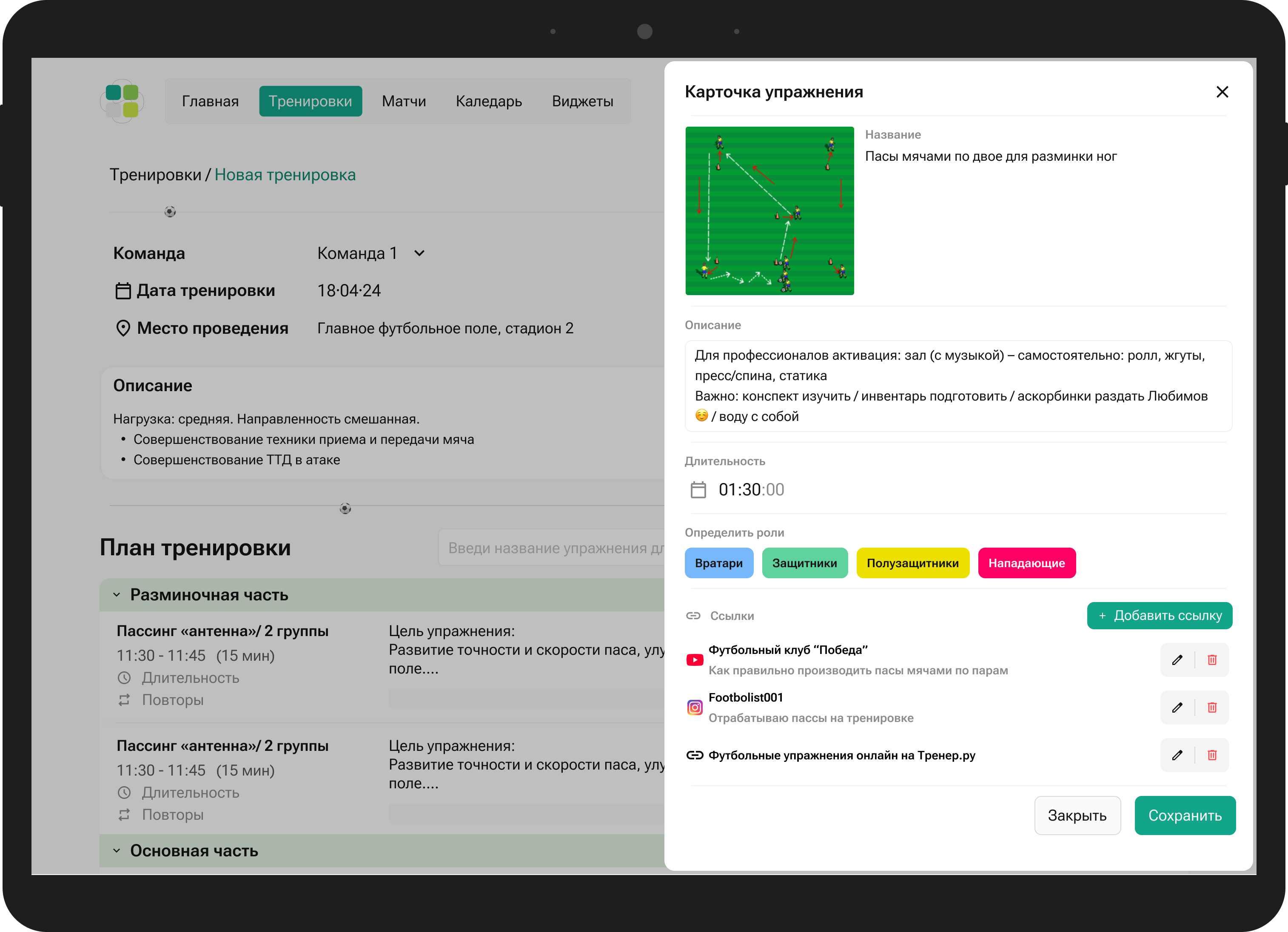Click the calendar icon beside duration 01:30:00
This screenshot has height=932, width=1288.
698,489
